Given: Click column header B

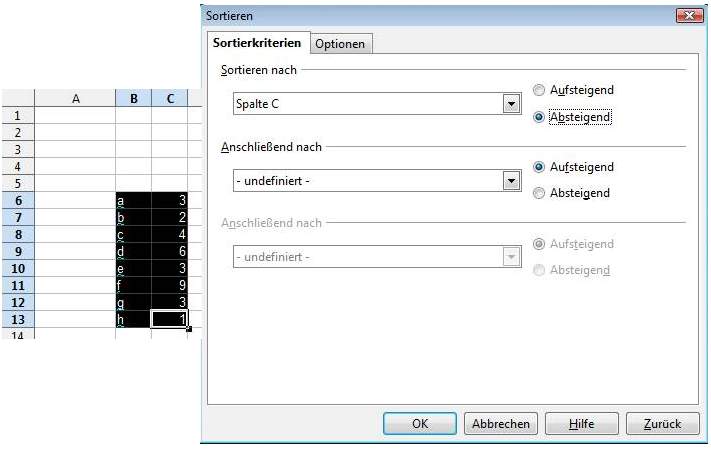Looking at the screenshot, I should (x=133, y=98).
